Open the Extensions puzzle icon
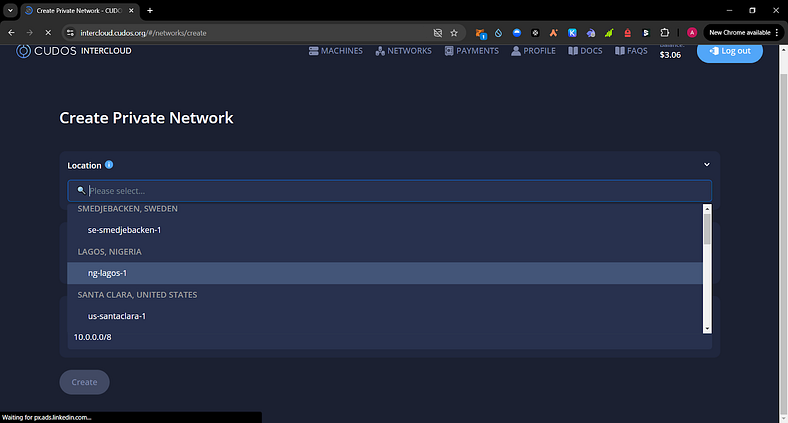This screenshot has height=423, width=788. (x=665, y=33)
